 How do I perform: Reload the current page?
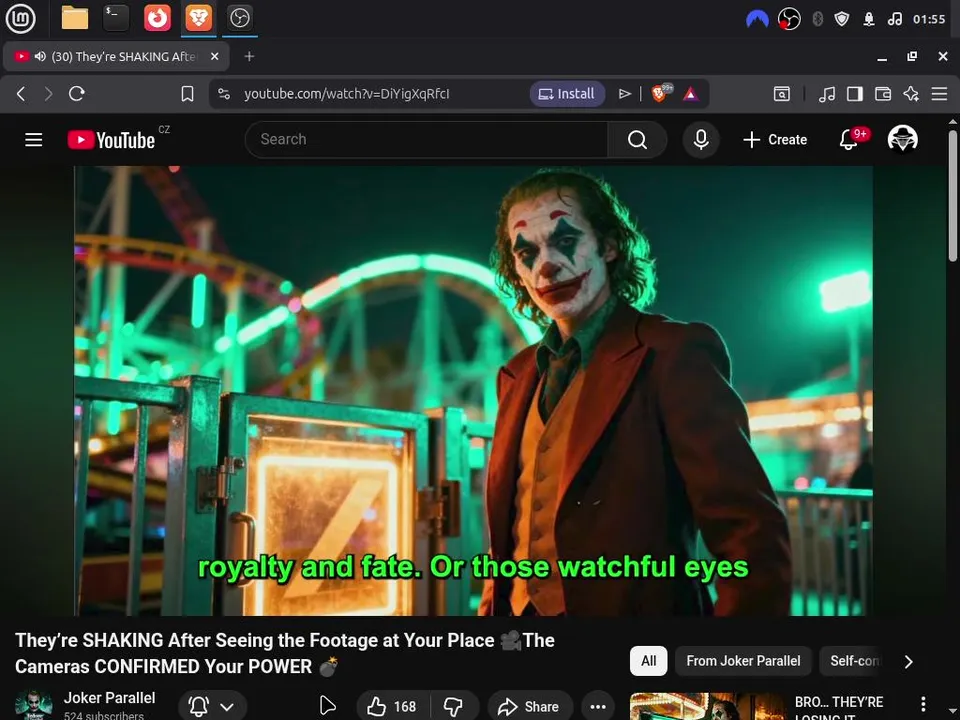pos(77,94)
